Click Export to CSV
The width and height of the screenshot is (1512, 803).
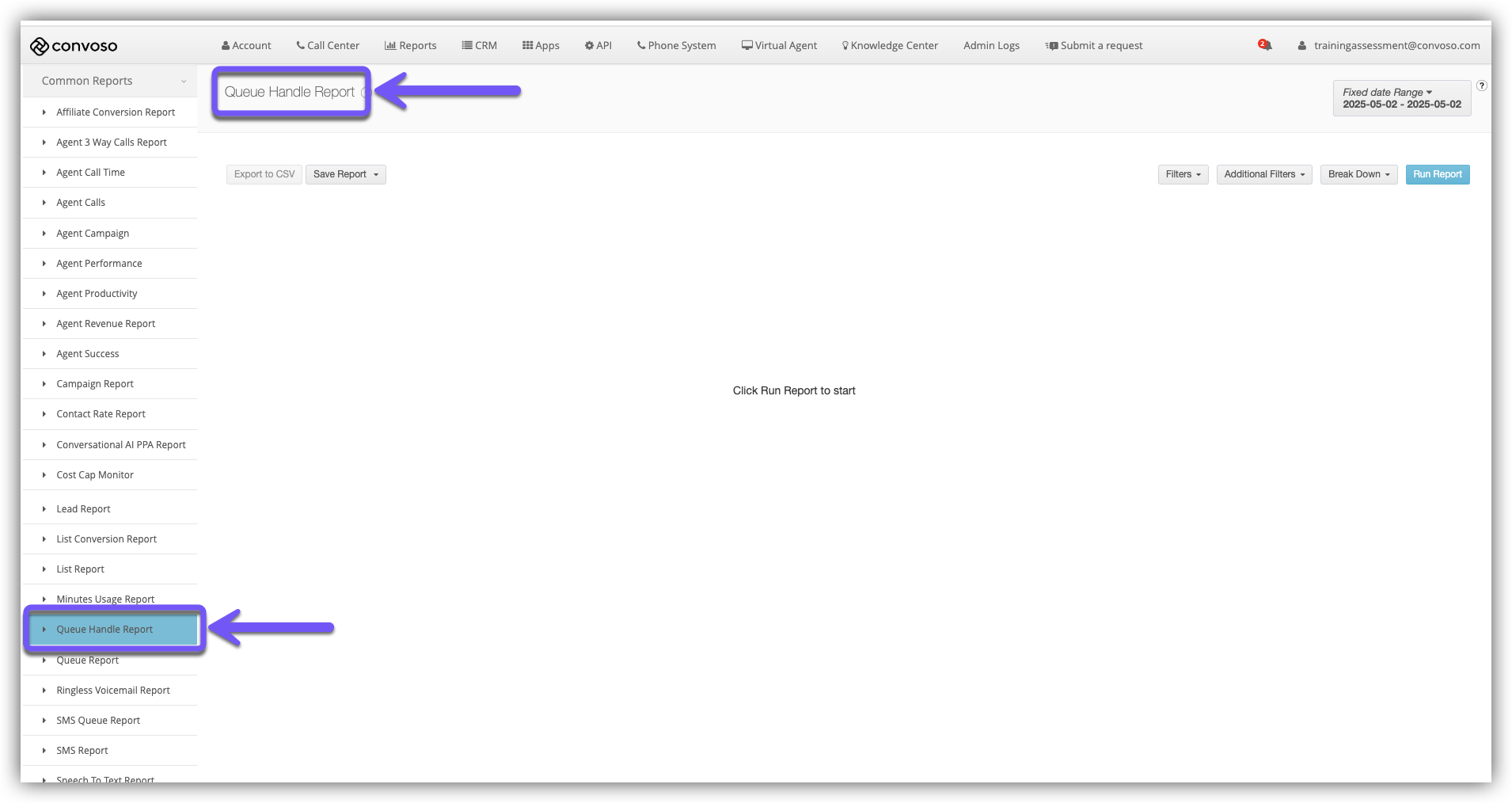point(264,174)
